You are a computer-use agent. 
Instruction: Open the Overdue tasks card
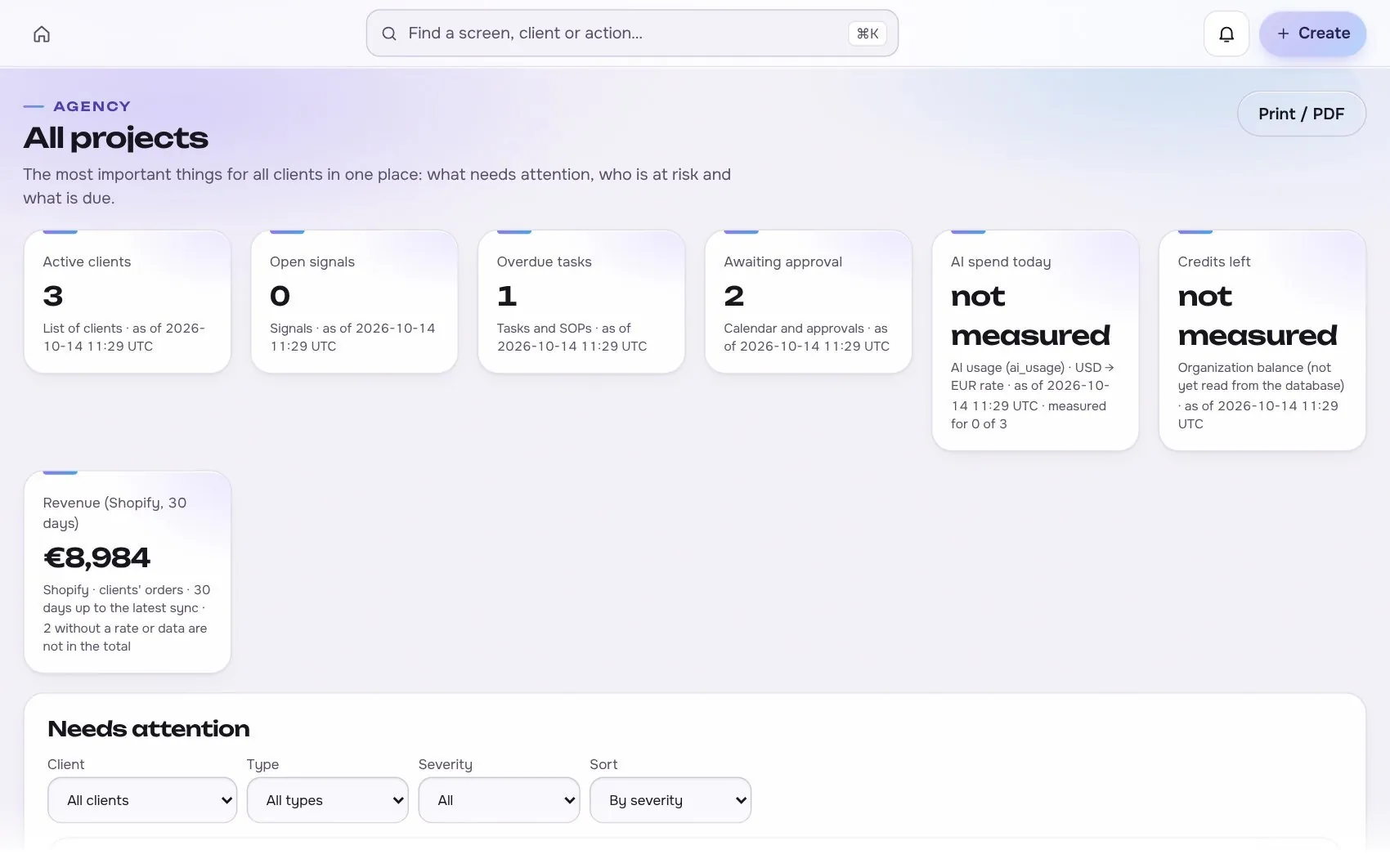tap(581, 302)
